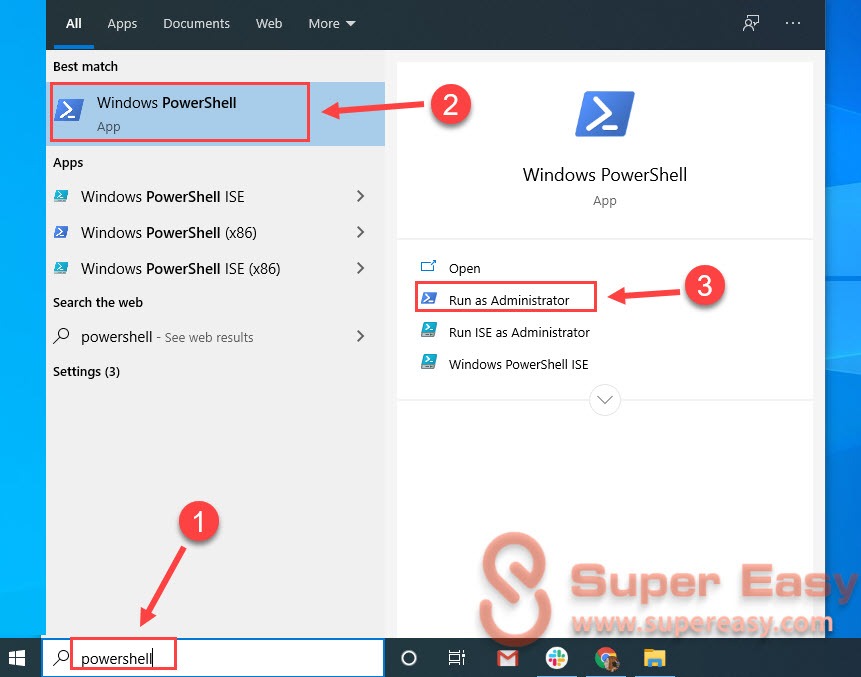Open Task View from the taskbar
Screen dimensions: 861x677
pos(456,658)
